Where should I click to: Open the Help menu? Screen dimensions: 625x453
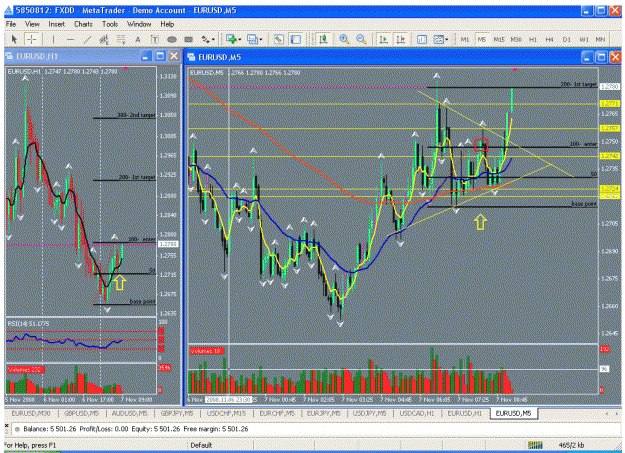(167, 24)
